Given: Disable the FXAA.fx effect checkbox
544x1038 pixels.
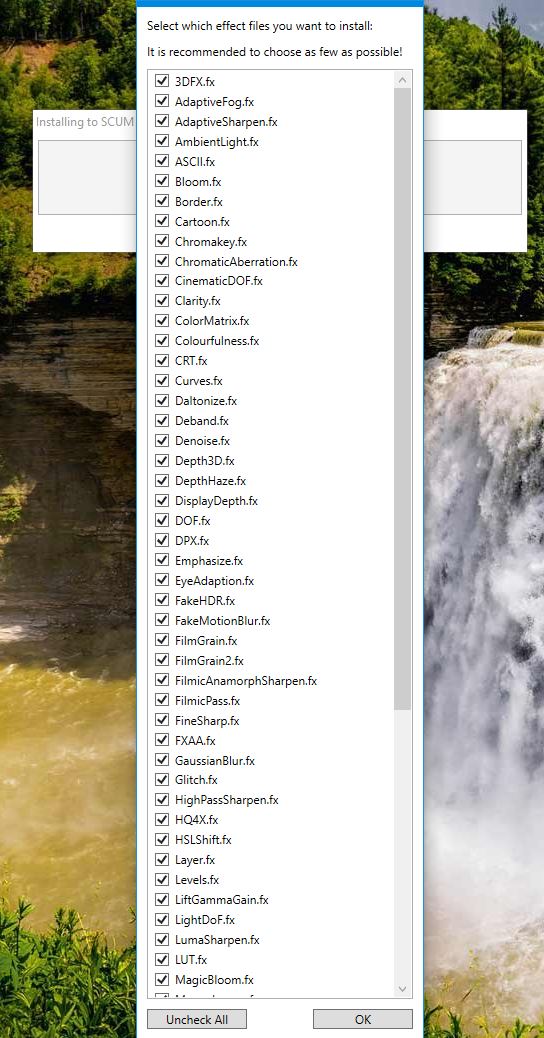Looking at the screenshot, I should click(x=161, y=740).
